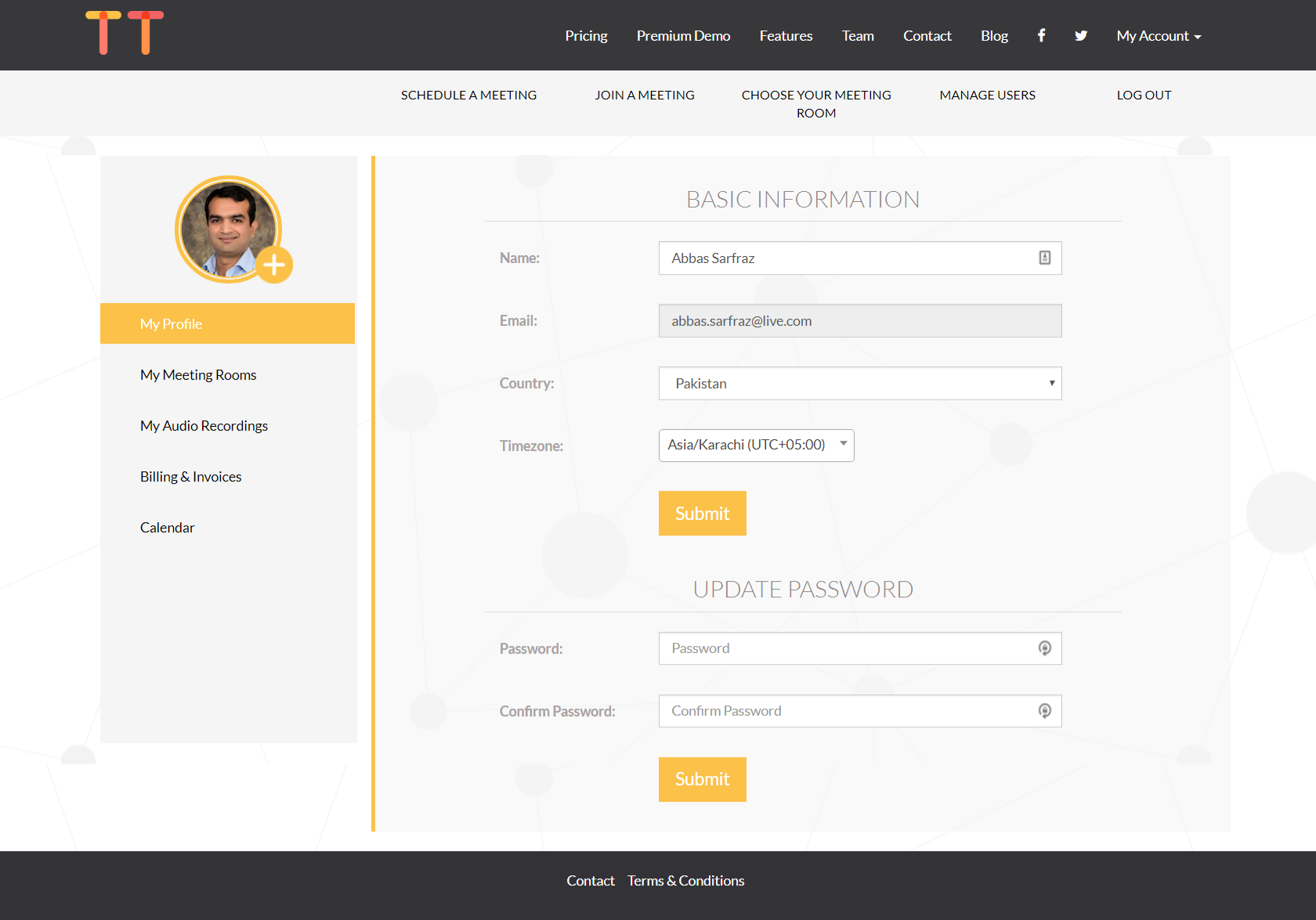Select My Meeting Rooms in sidebar

pyautogui.click(x=198, y=375)
